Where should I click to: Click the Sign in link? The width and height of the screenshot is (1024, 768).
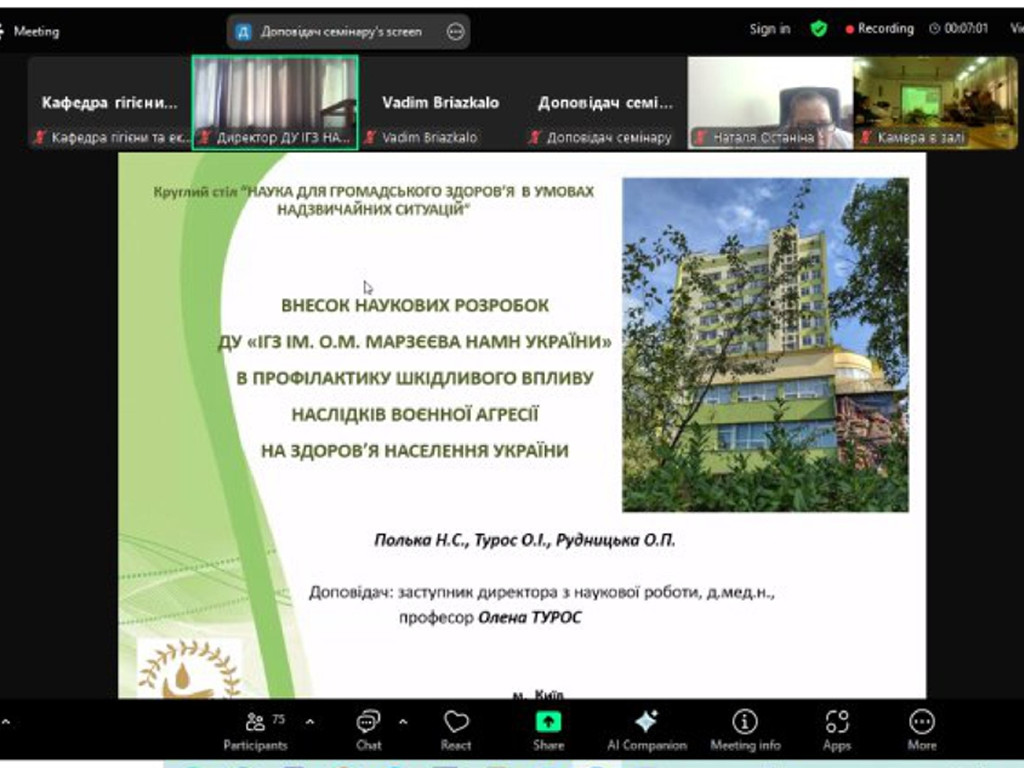[769, 29]
